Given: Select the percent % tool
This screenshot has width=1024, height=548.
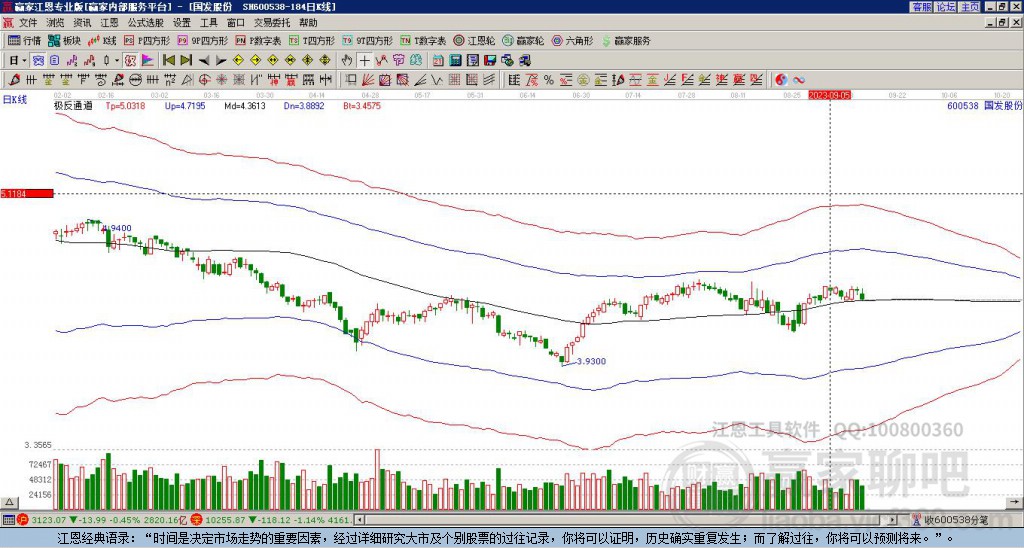Looking at the screenshot, I should tap(549, 80).
